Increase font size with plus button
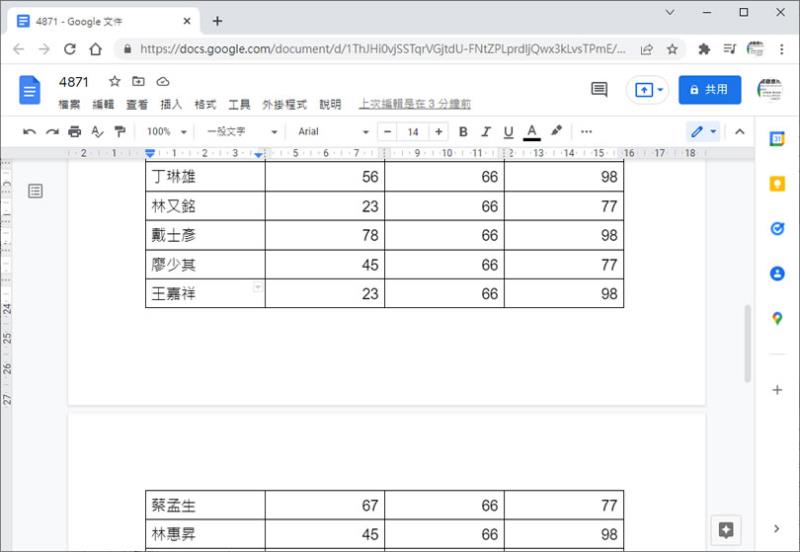Screen dimensions: 800x552 coord(438,132)
